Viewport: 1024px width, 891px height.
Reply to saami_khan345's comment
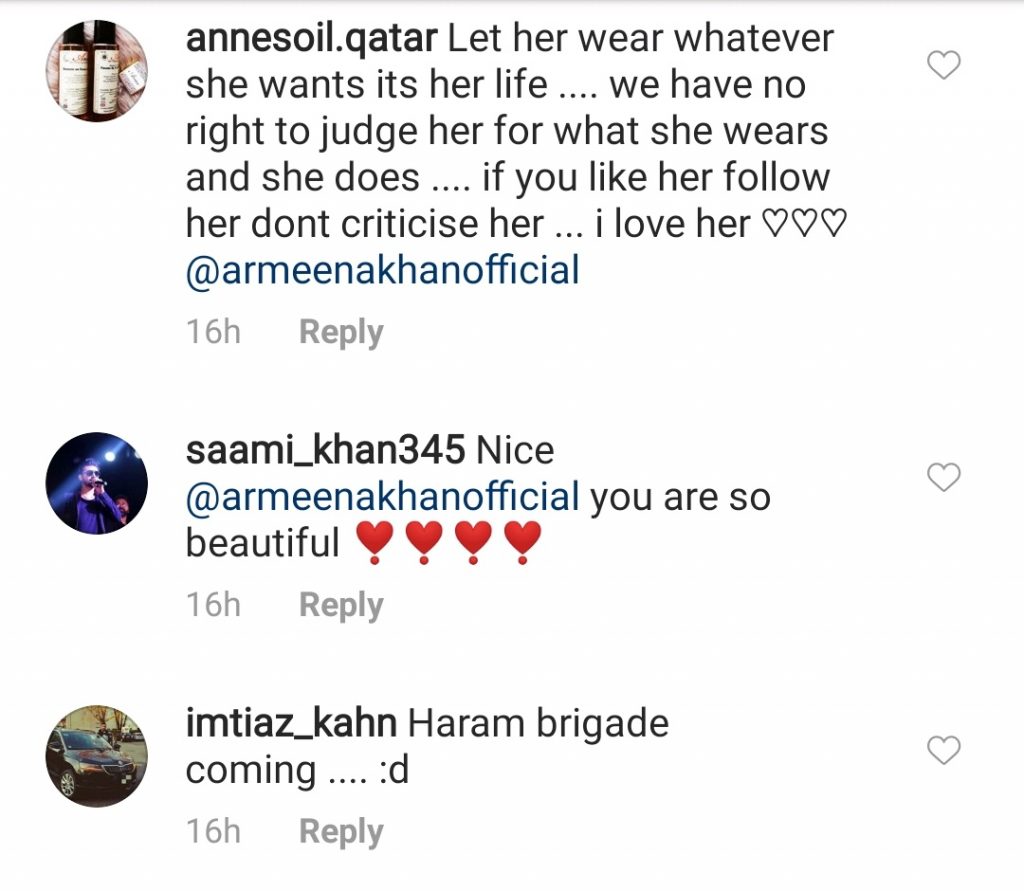pyautogui.click(x=341, y=605)
